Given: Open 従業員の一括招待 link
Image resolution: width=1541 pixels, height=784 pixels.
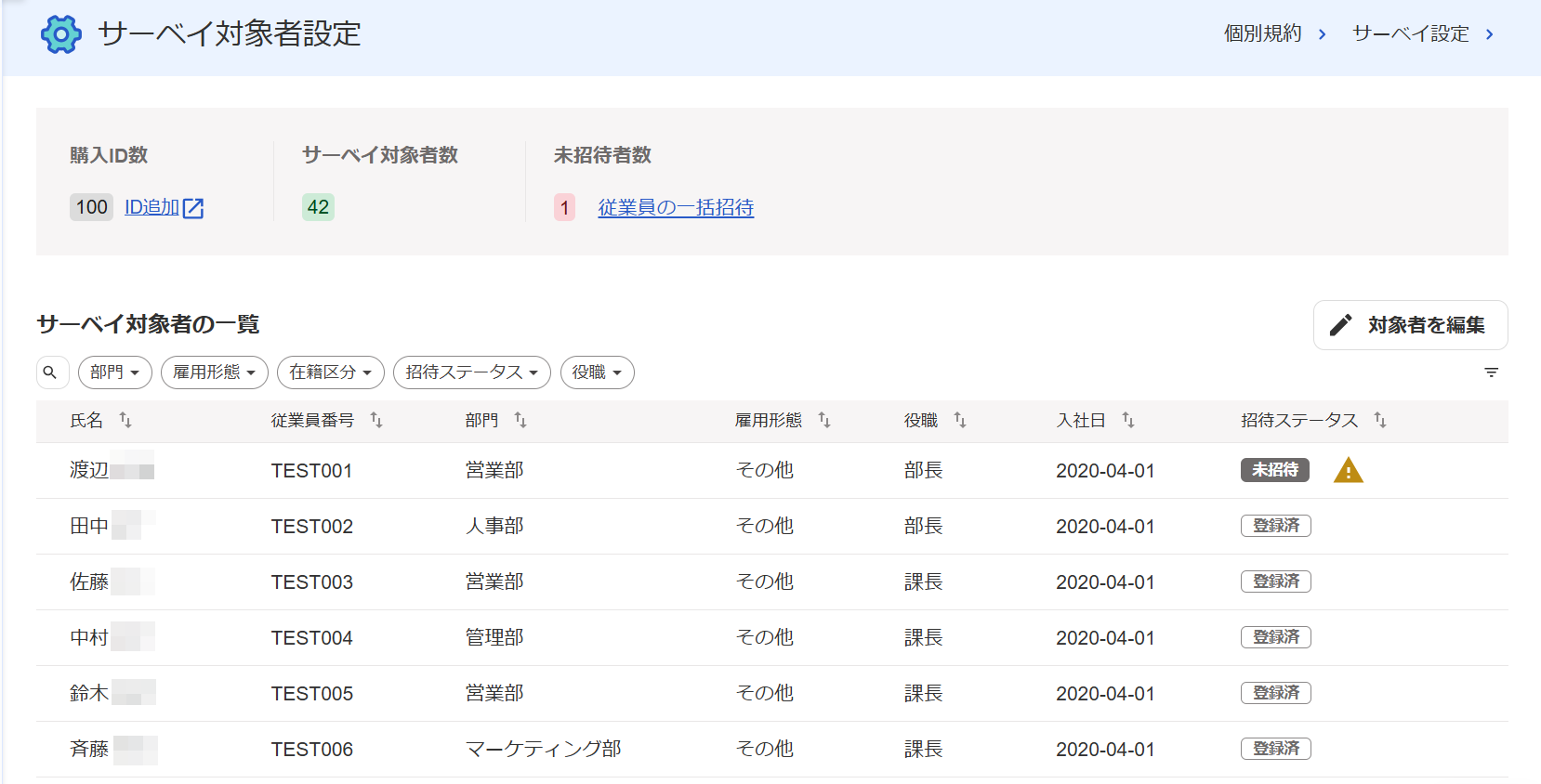Looking at the screenshot, I should (676, 207).
